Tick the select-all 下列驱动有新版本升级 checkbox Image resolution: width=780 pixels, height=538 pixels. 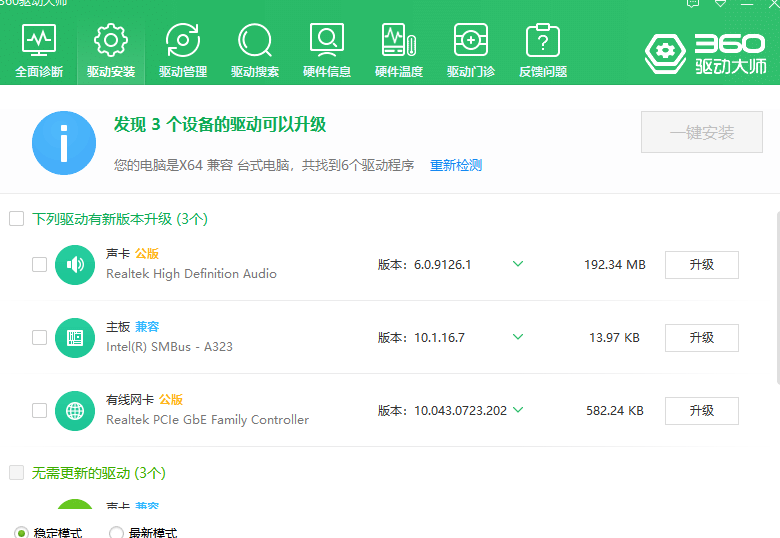click(x=16, y=219)
